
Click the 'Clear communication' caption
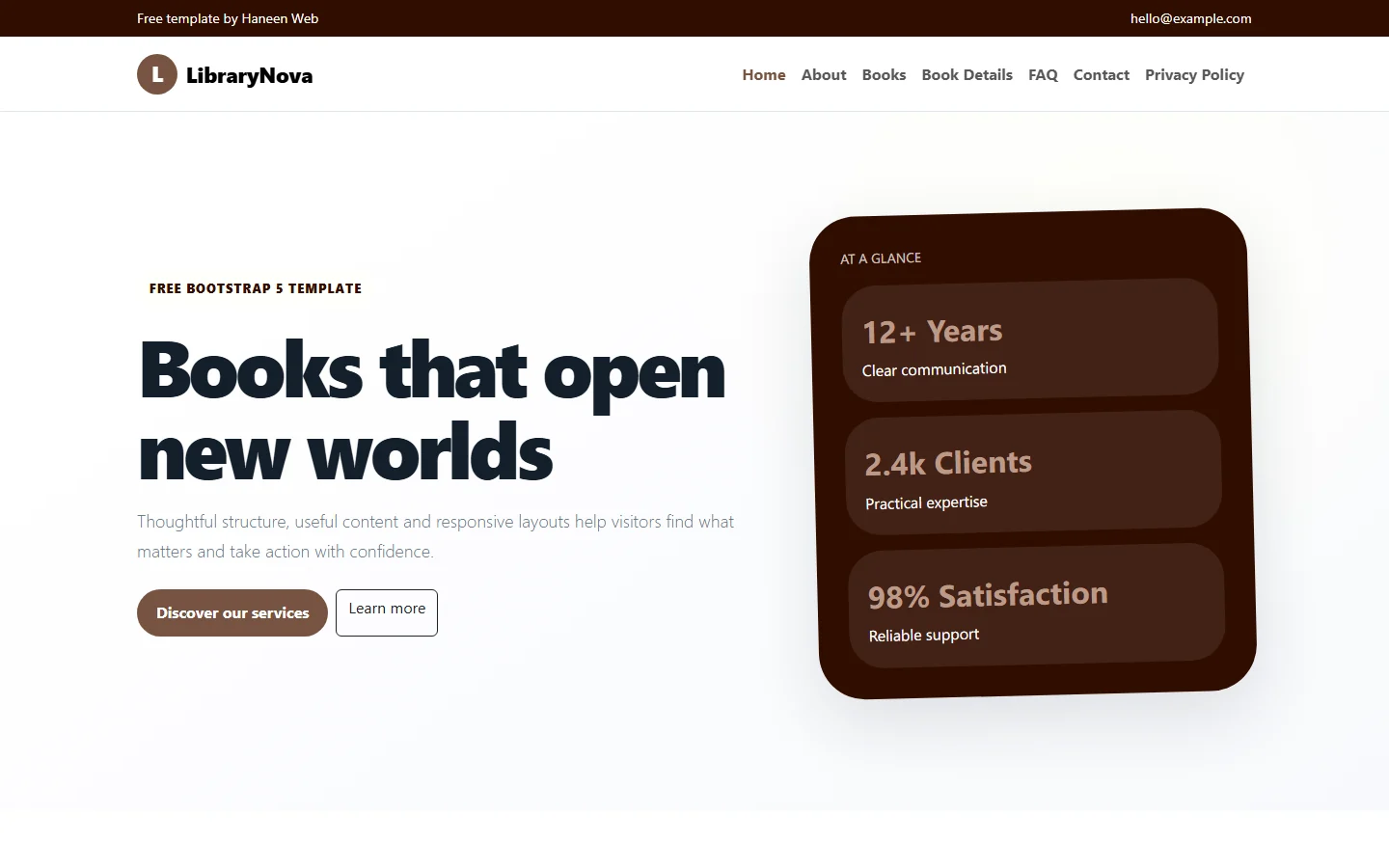(x=934, y=369)
